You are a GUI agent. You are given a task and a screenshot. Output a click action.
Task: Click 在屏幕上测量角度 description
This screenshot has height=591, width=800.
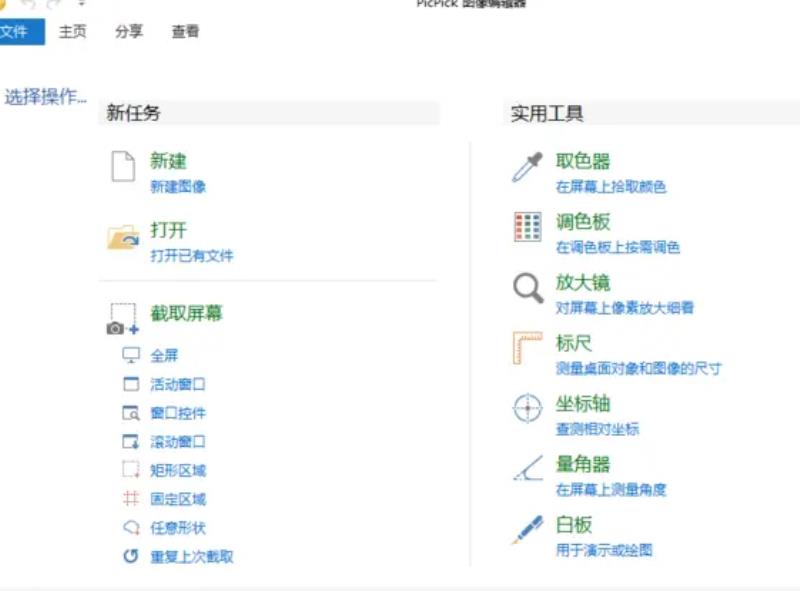click(x=611, y=489)
